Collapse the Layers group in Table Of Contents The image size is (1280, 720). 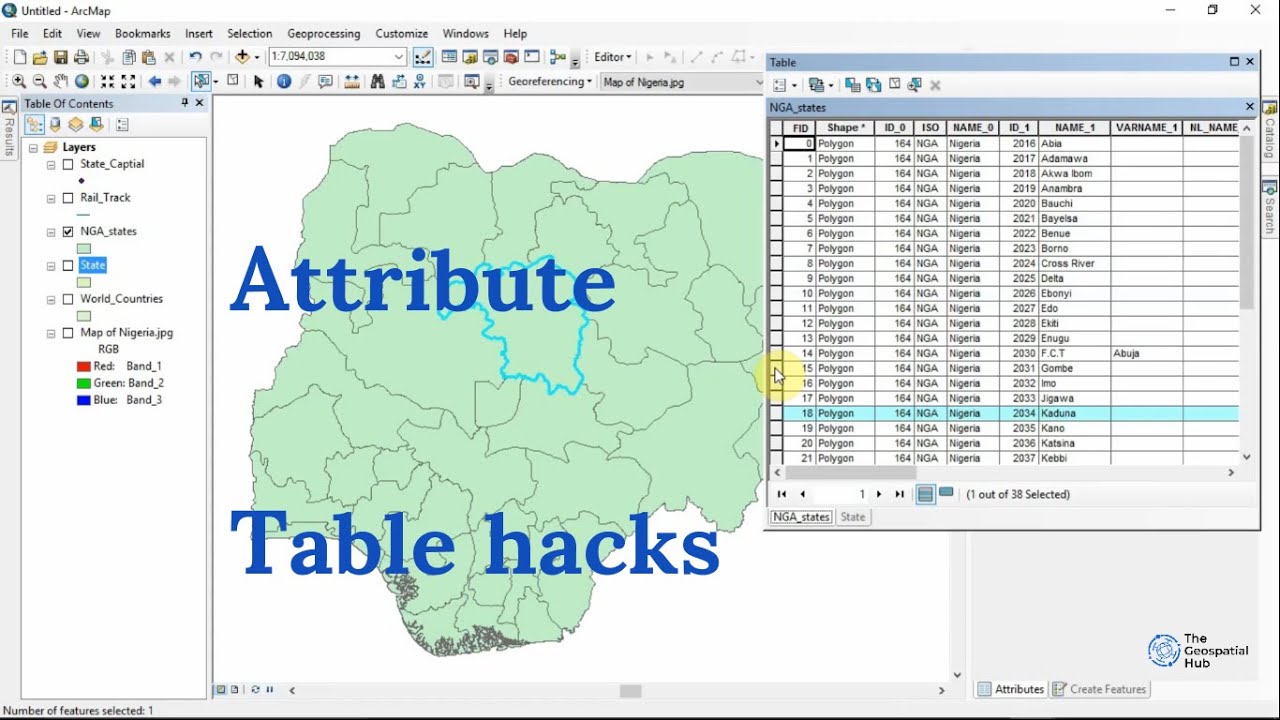click(x=33, y=147)
